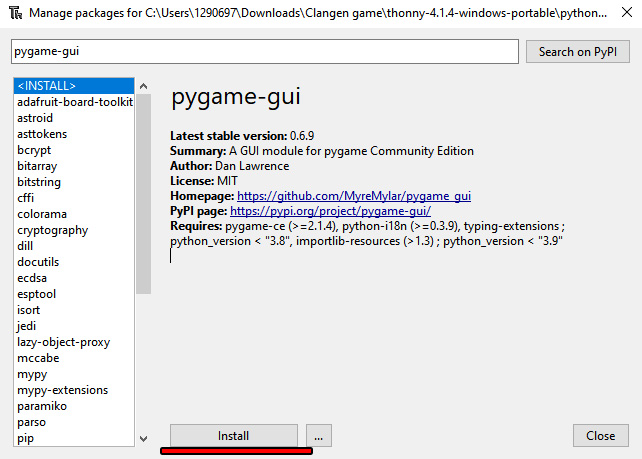Viewport: 642px width, 459px height.
Task: Focus the package search field containing pygame-gui
Action: (x=264, y=52)
